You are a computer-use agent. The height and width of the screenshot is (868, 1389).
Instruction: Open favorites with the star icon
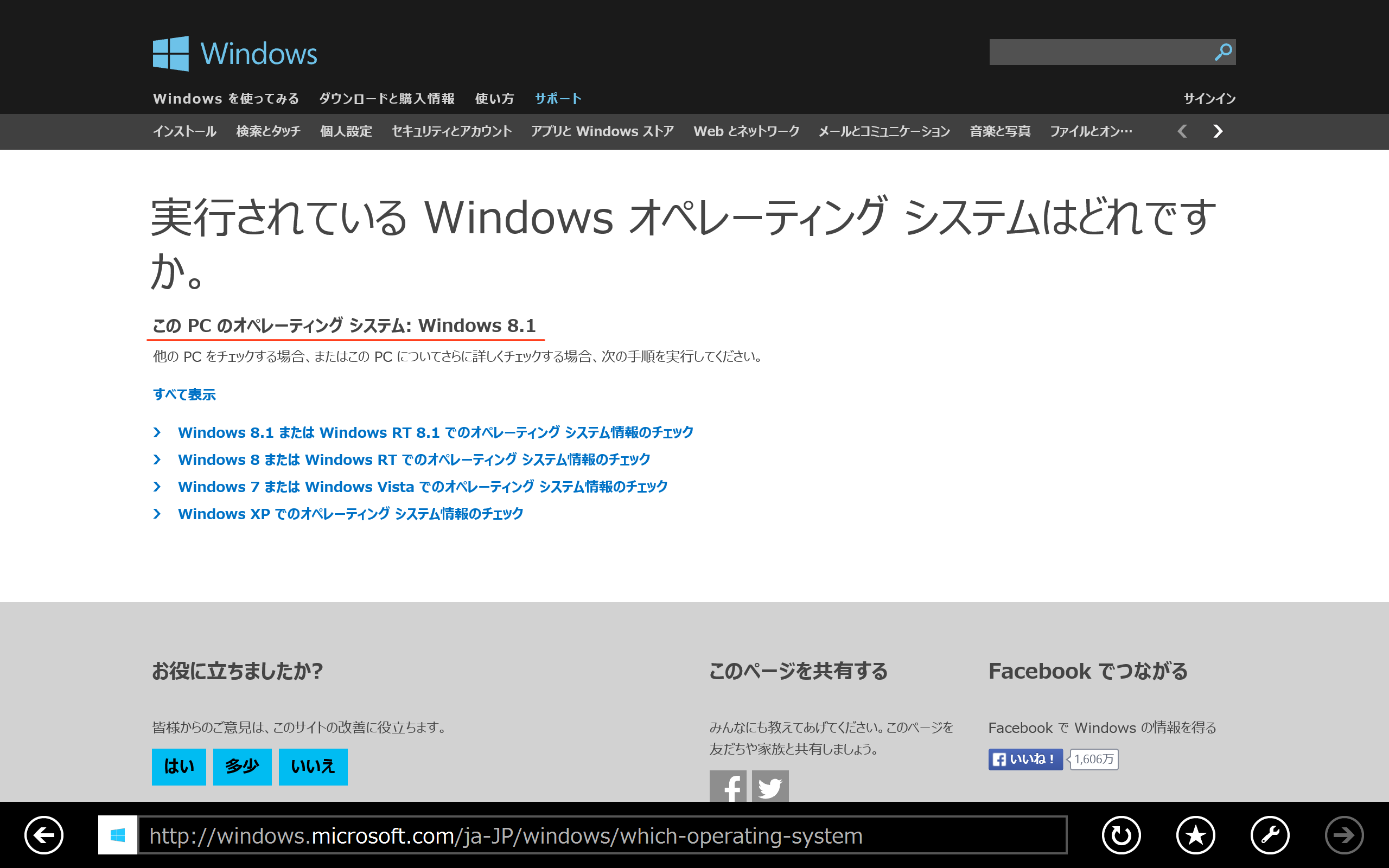[1195, 835]
